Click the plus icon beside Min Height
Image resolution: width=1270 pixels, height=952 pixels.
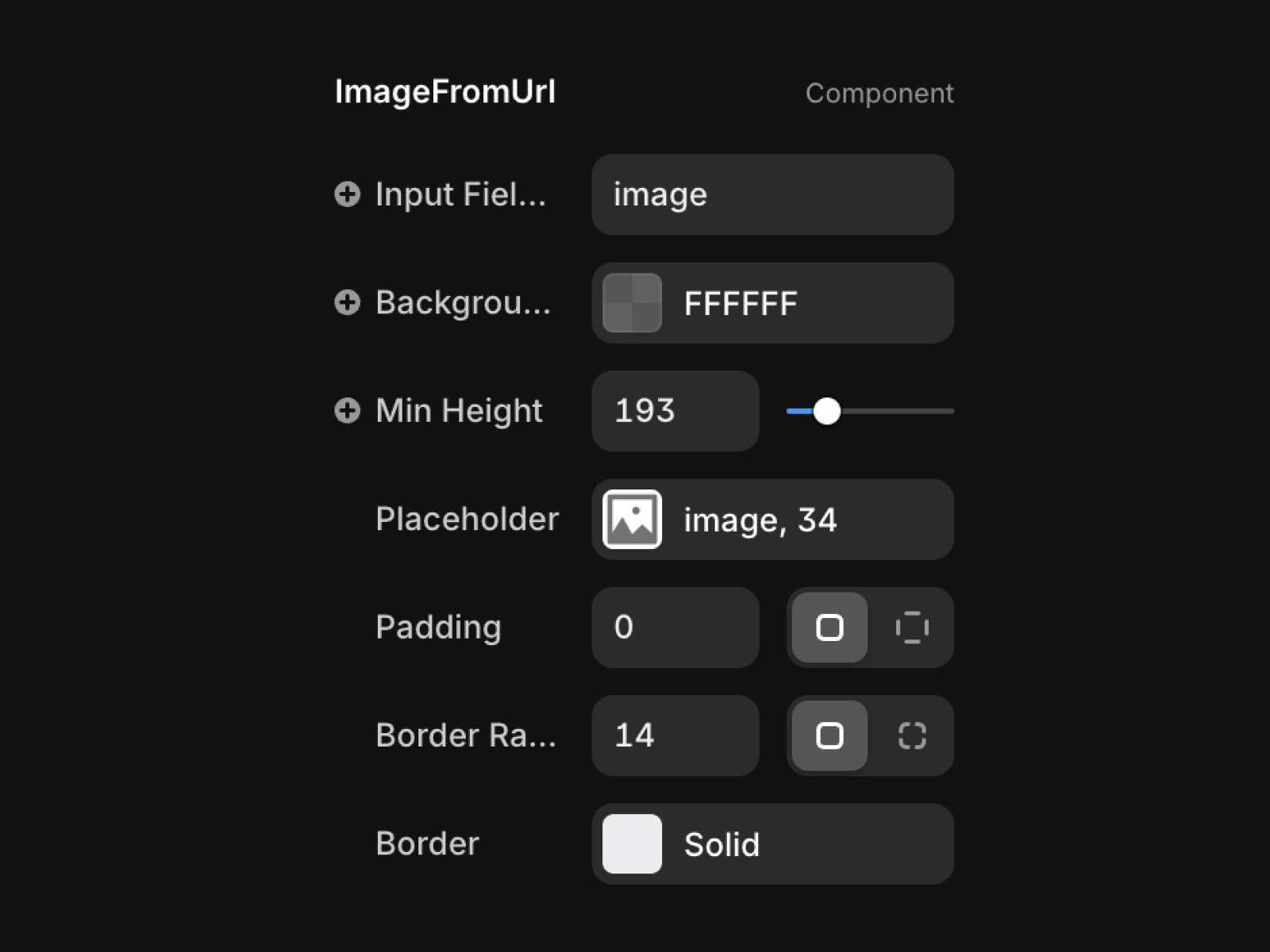347,411
